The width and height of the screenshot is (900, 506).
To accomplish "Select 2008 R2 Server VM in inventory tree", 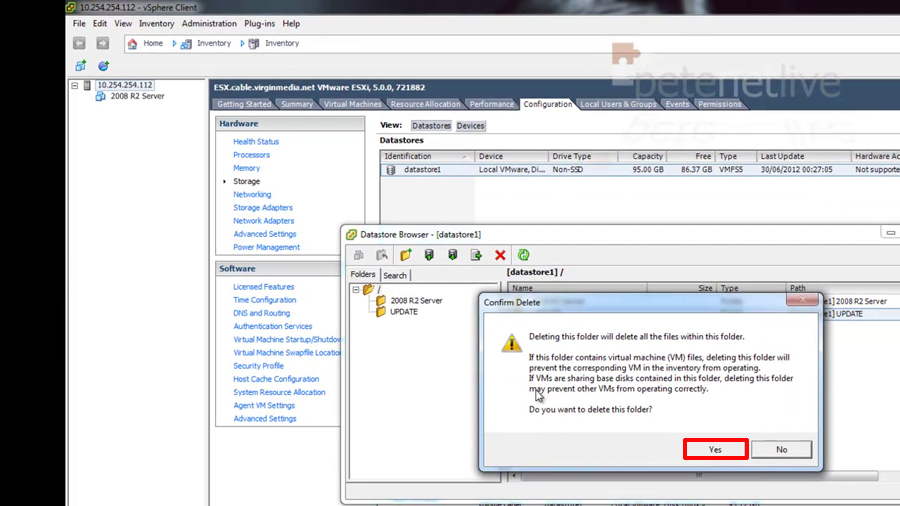I will pos(137,96).
